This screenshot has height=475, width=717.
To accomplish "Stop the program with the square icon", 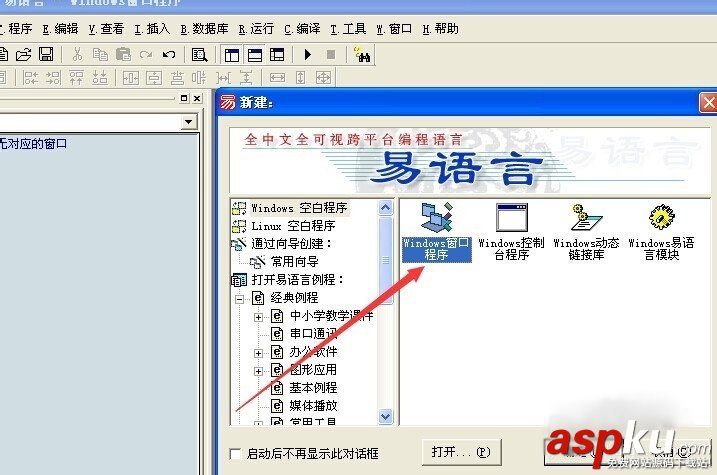I will (331, 55).
